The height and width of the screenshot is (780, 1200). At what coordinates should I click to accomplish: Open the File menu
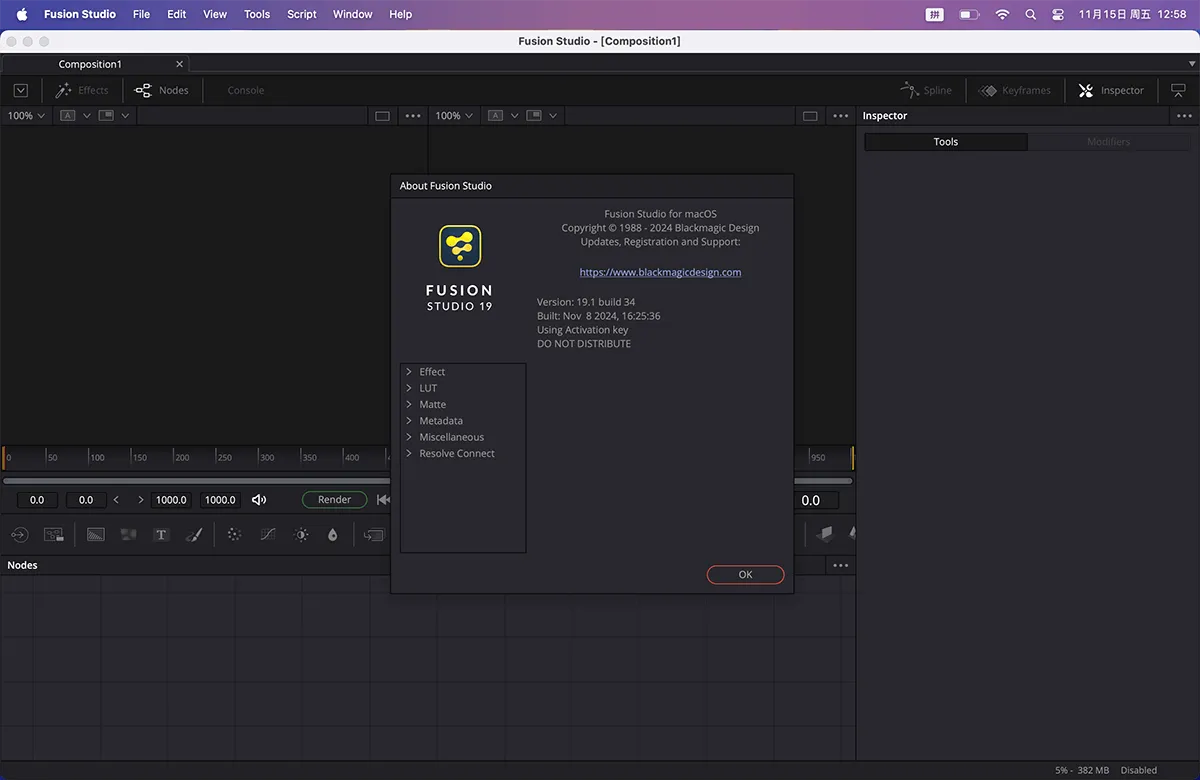[142, 14]
